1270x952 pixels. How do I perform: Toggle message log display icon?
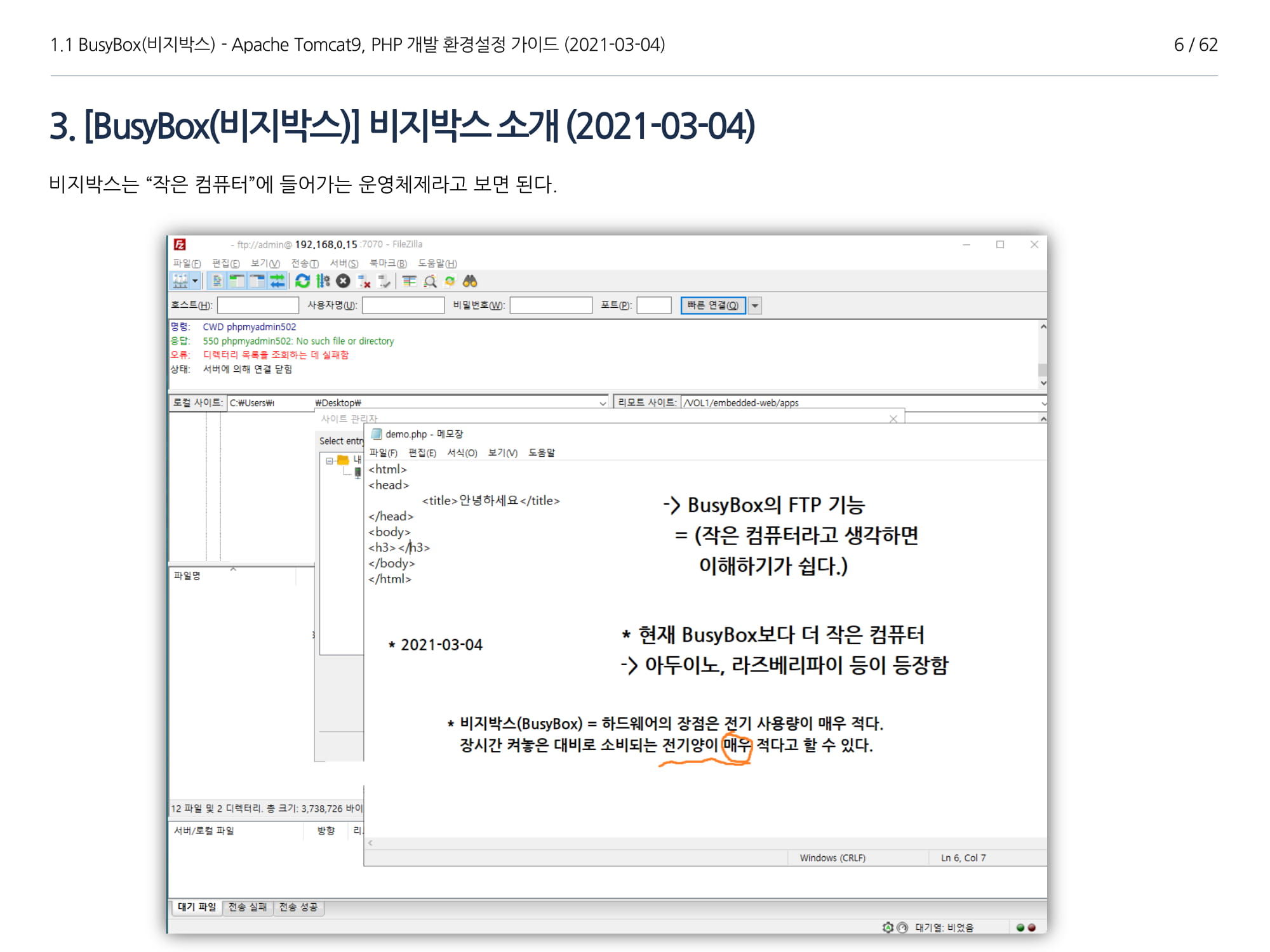[x=217, y=281]
